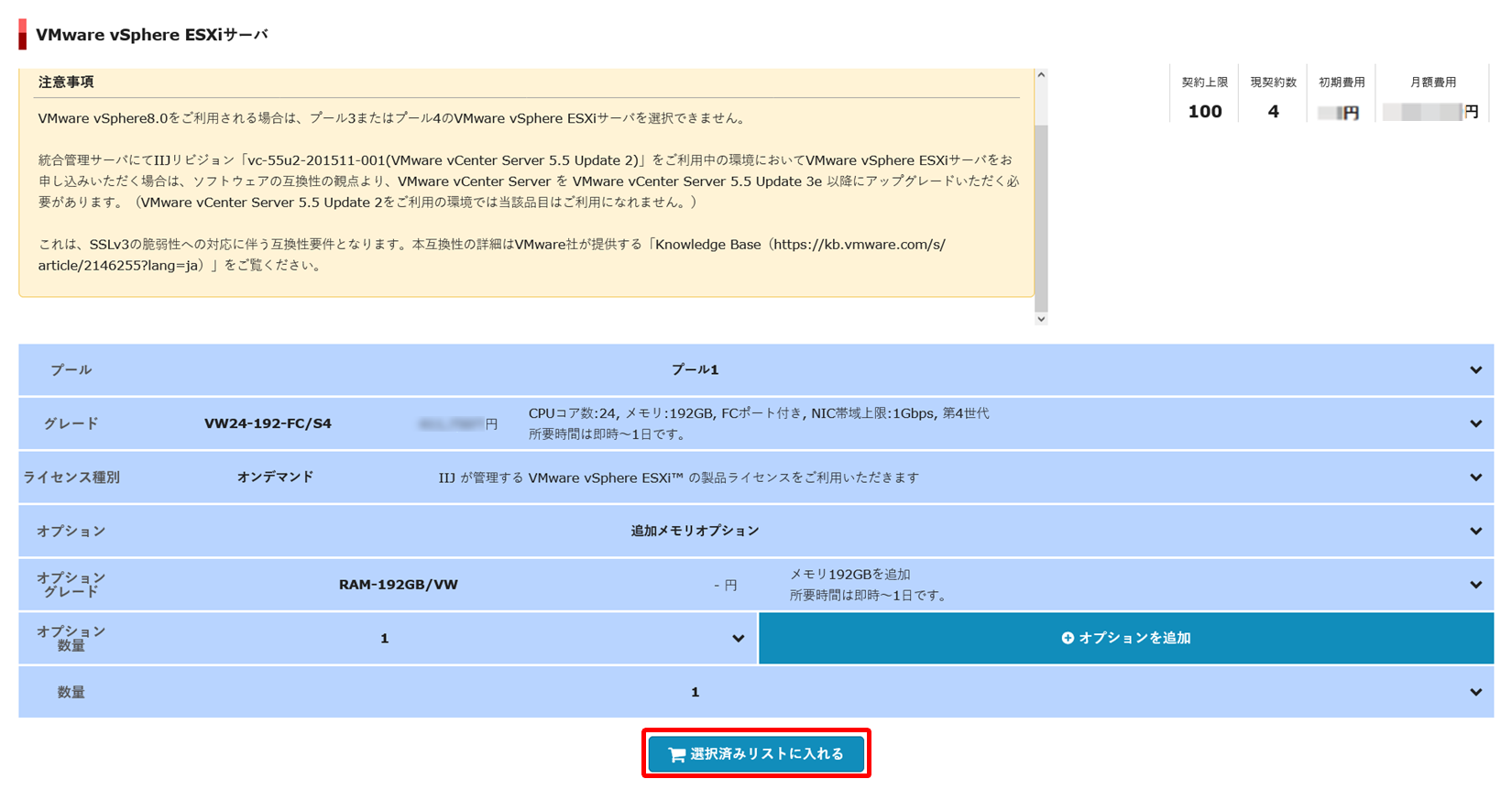Click the Knowledge Base URL text
Screen dimensions: 1512x790
click(492, 255)
